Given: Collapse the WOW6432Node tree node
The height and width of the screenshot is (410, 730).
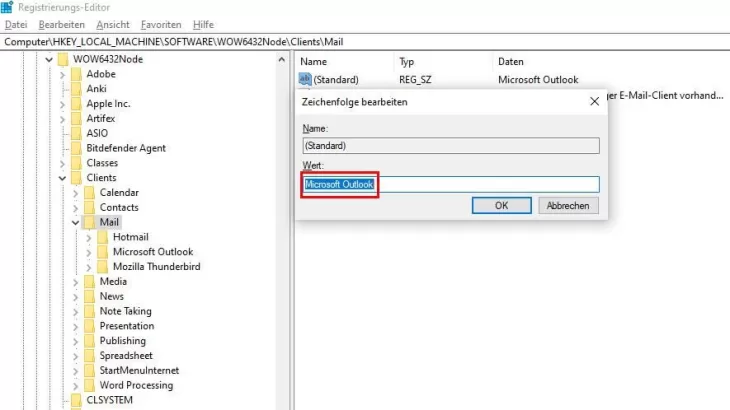Looking at the screenshot, I should click(48, 59).
